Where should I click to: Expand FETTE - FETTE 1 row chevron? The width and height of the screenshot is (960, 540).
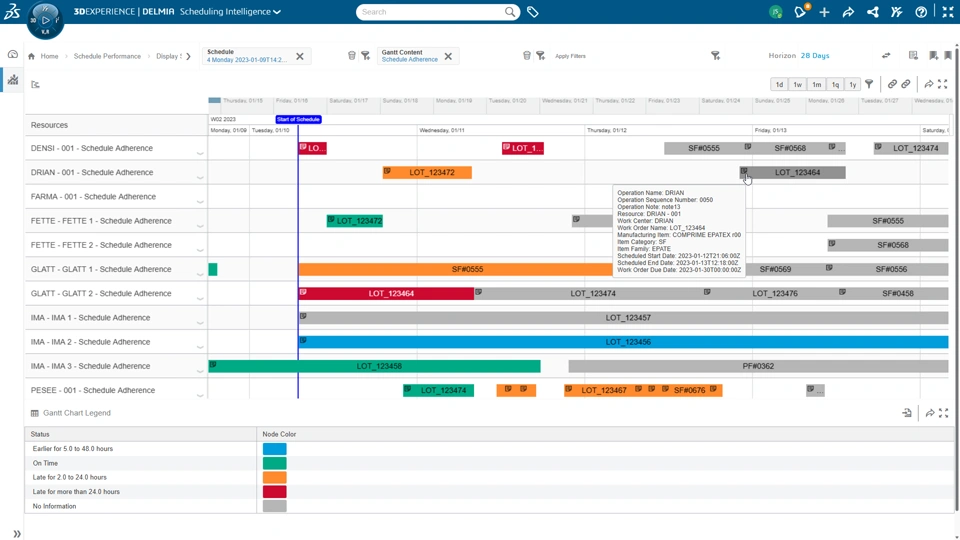click(200, 226)
